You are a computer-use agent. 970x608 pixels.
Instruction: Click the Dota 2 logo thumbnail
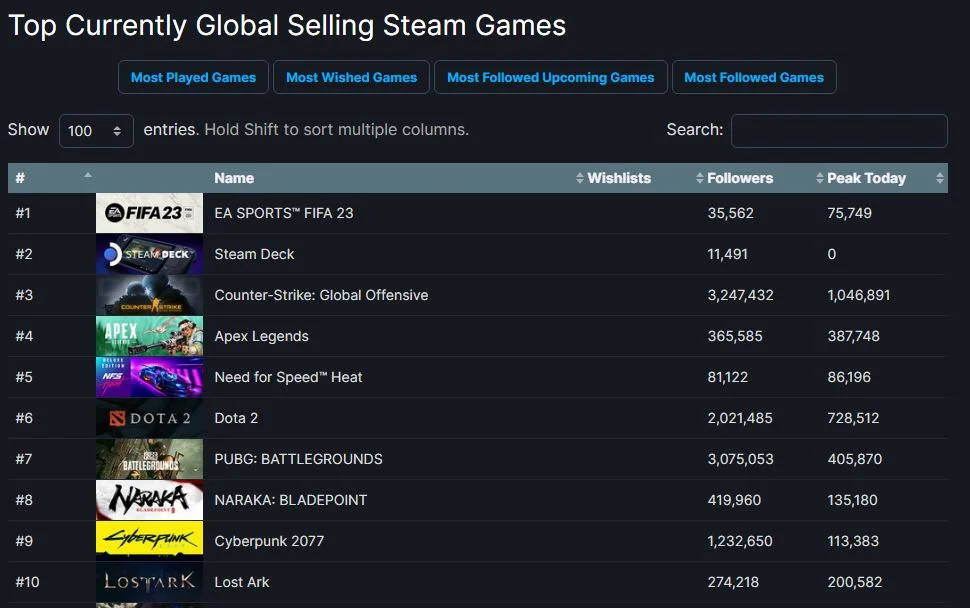click(149, 418)
